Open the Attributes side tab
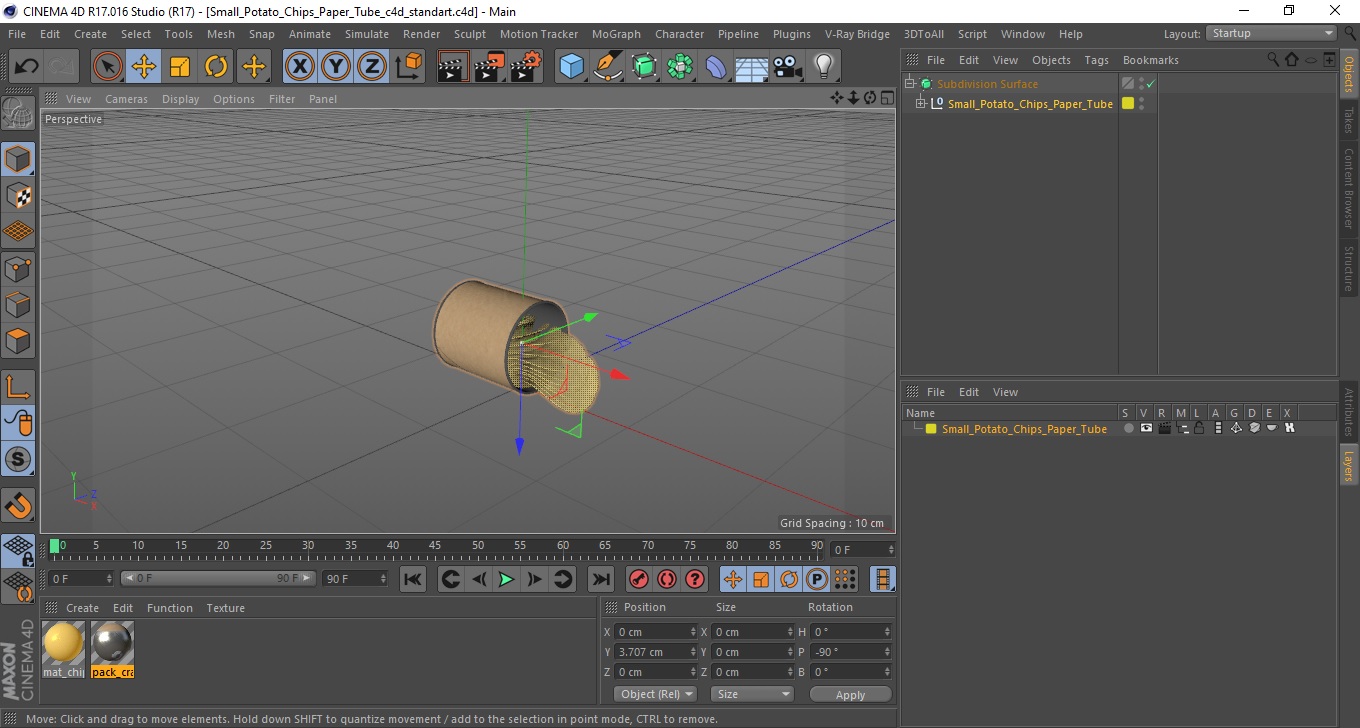 (x=1348, y=413)
